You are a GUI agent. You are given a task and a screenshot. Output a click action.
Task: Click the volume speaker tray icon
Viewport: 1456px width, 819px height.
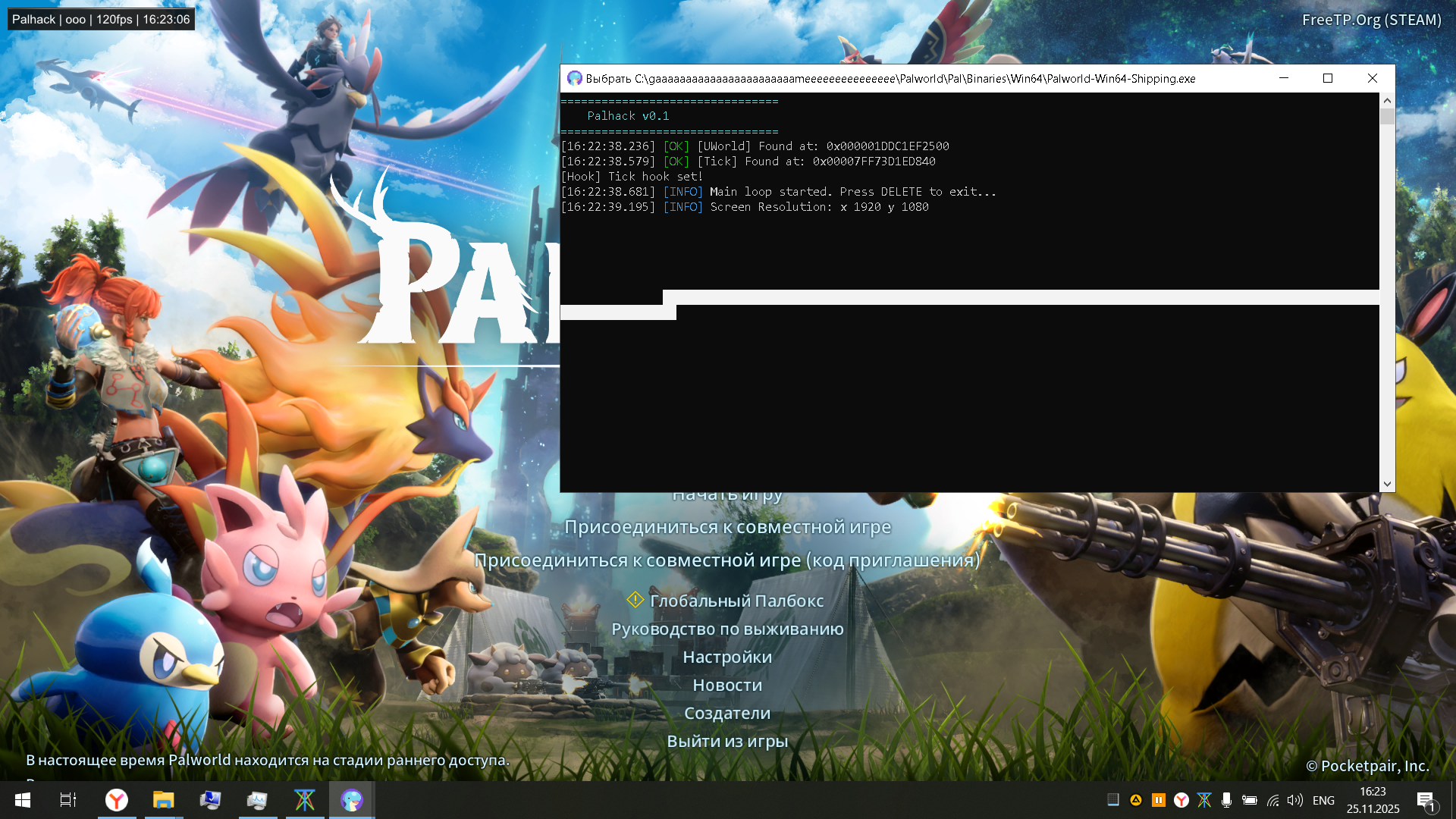point(1294,800)
